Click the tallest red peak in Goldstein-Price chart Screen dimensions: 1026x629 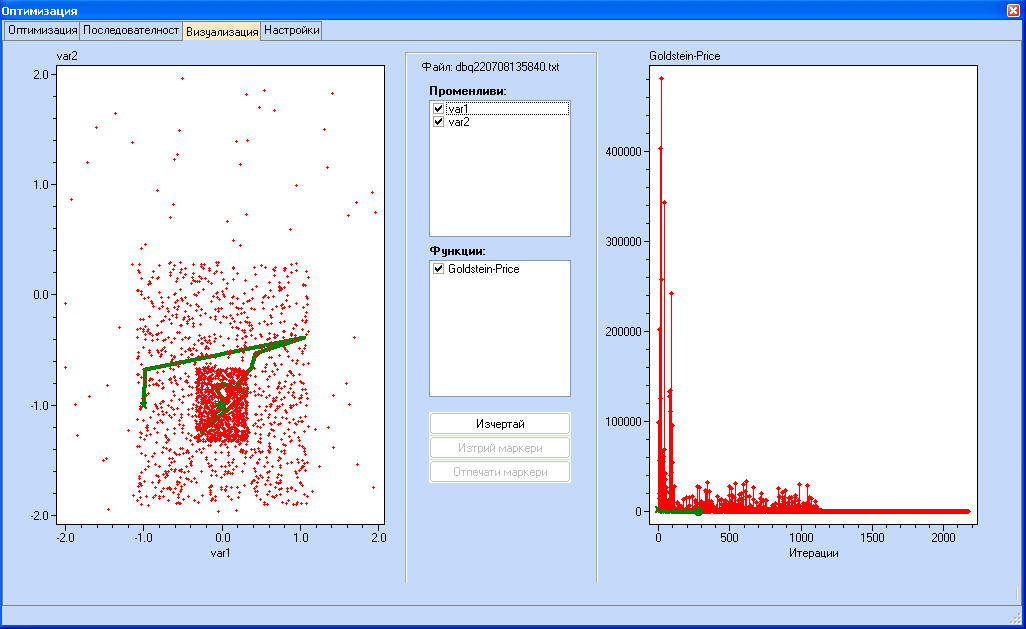(x=661, y=78)
